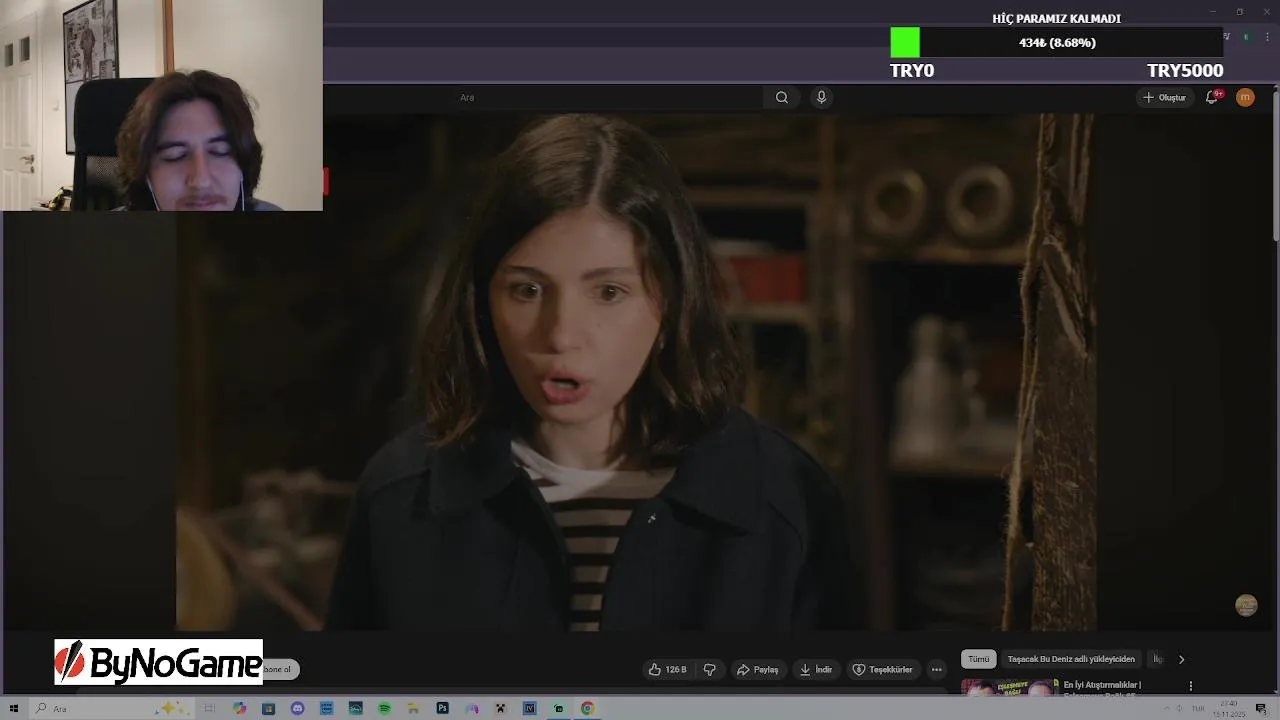Open YouTube notifications bell
The width and height of the screenshot is (1280, 720).
point(1212,97)
